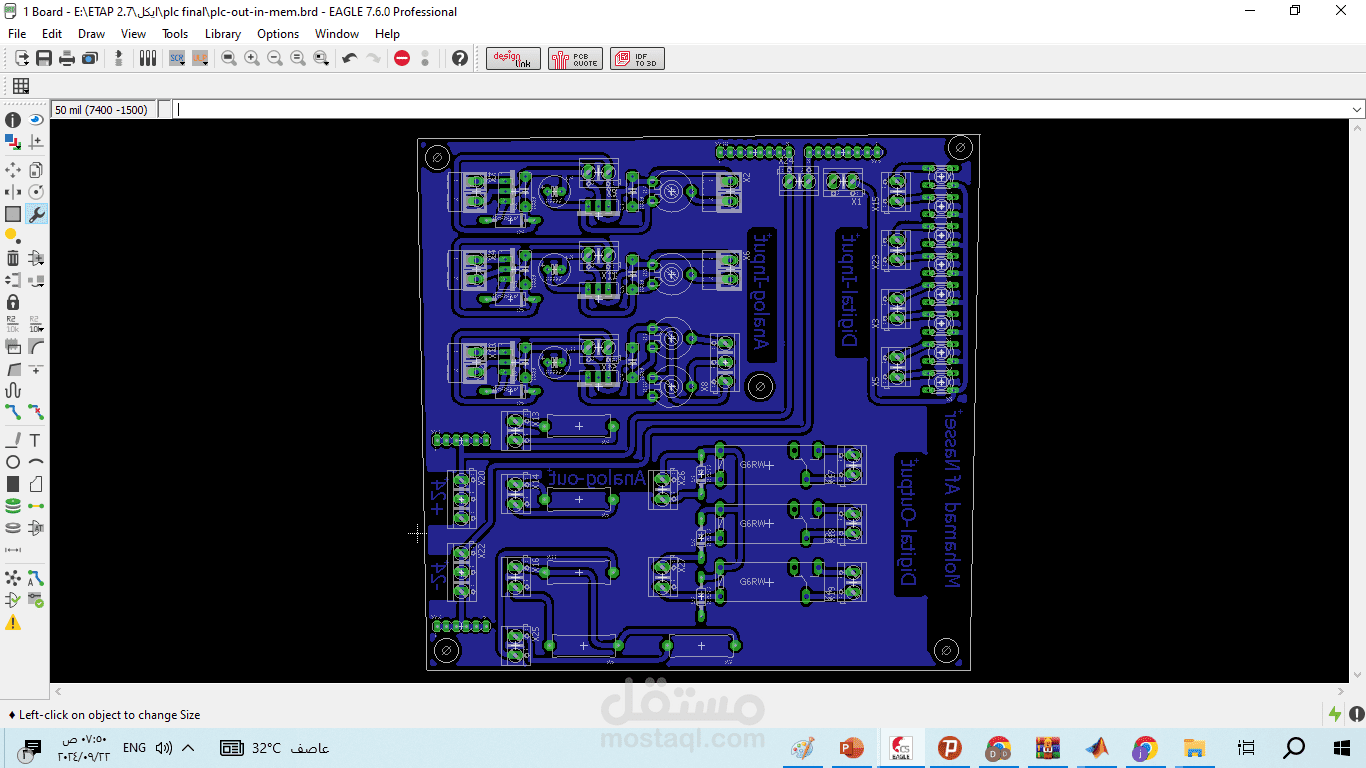
Task: Select the Value tool
Action: pyautogui.click(x=36, y=324)
